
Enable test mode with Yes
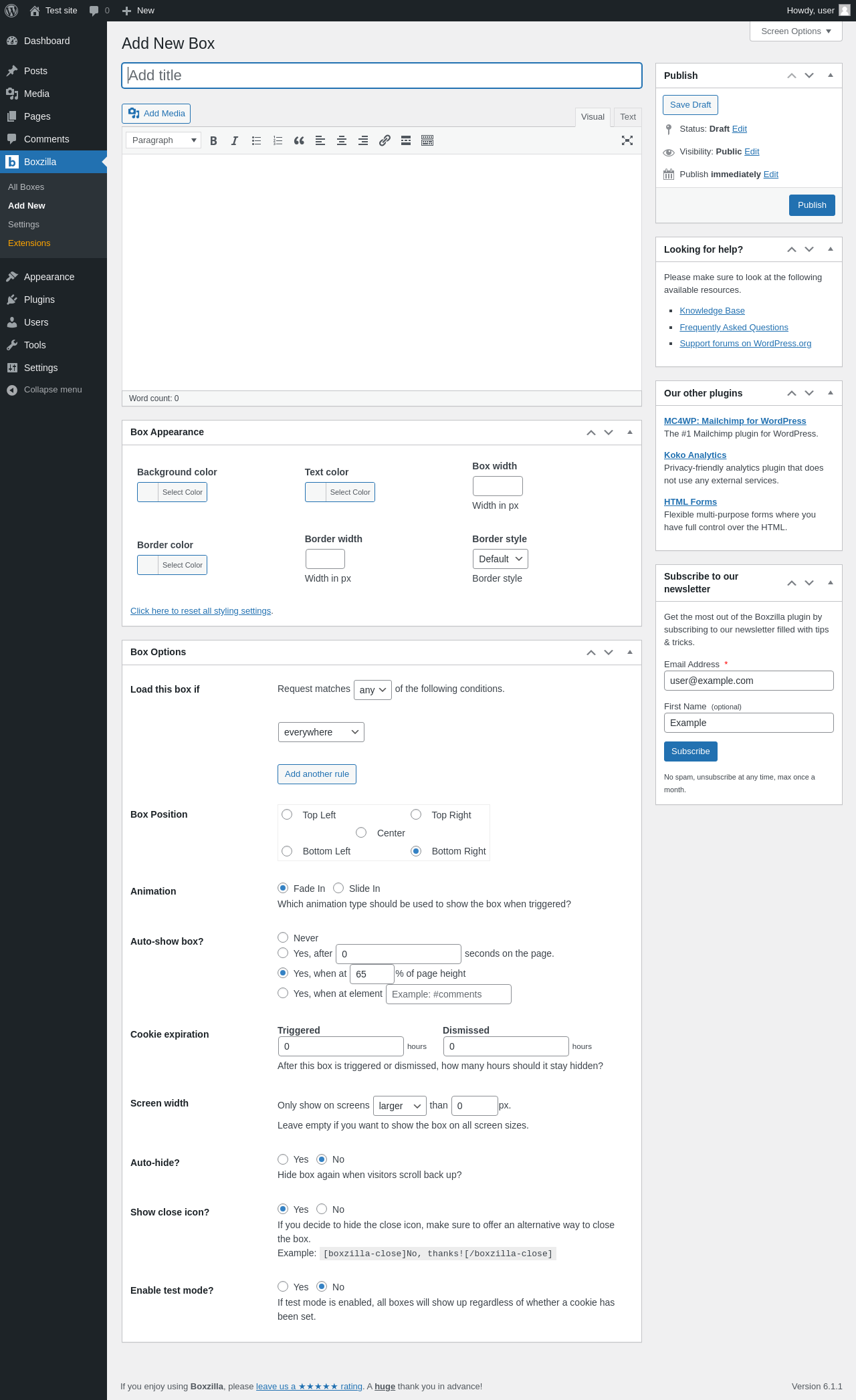tap(283, 1286)
